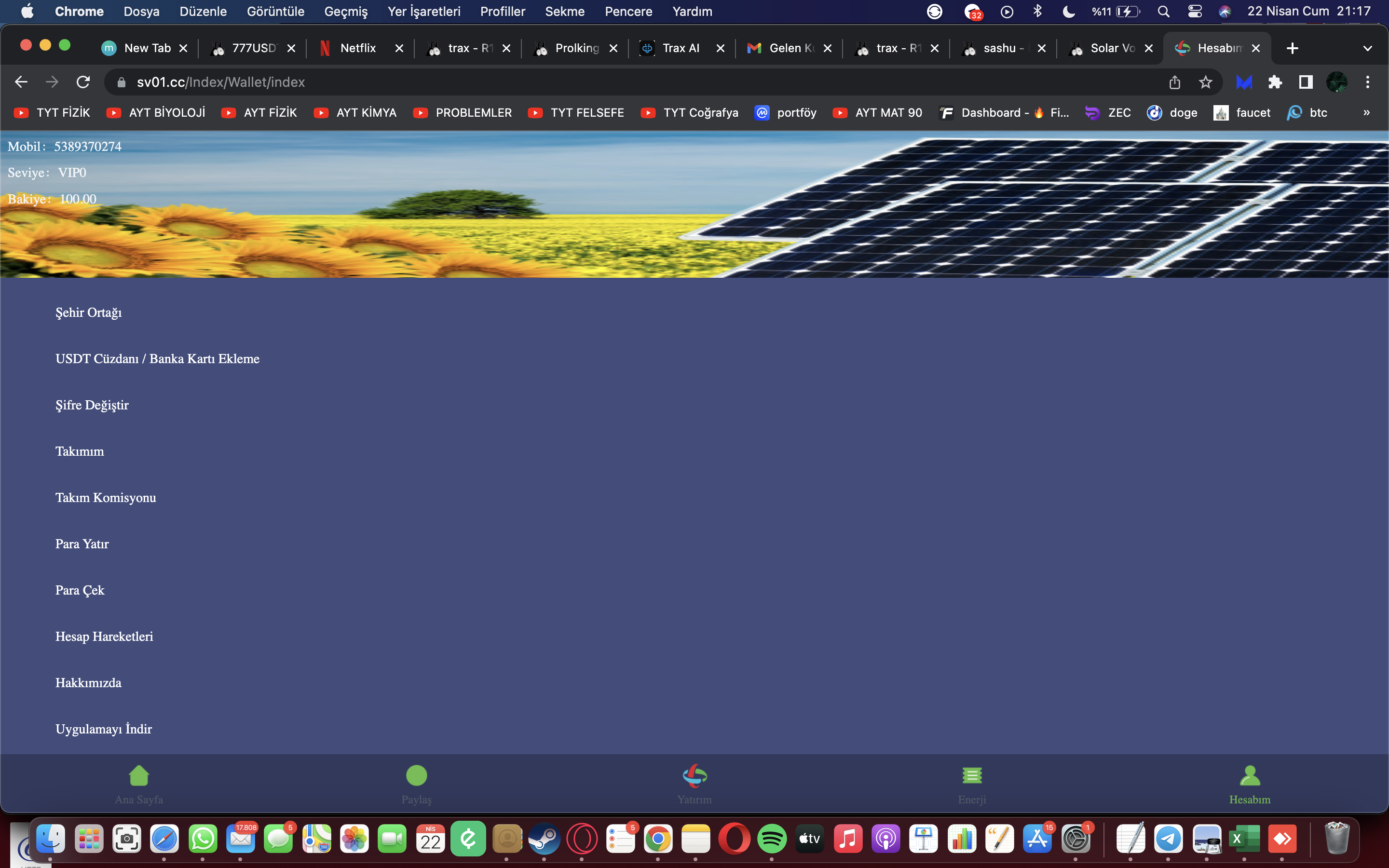Open USDT Cüzdanı / Banka Kartı Ekleme

coord(157,359)
